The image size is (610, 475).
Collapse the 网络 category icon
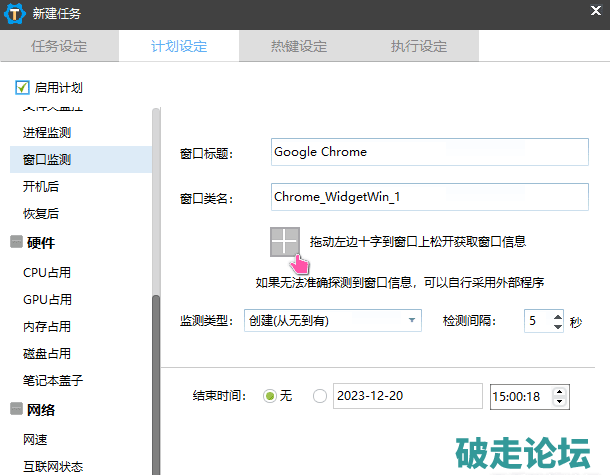16,409
